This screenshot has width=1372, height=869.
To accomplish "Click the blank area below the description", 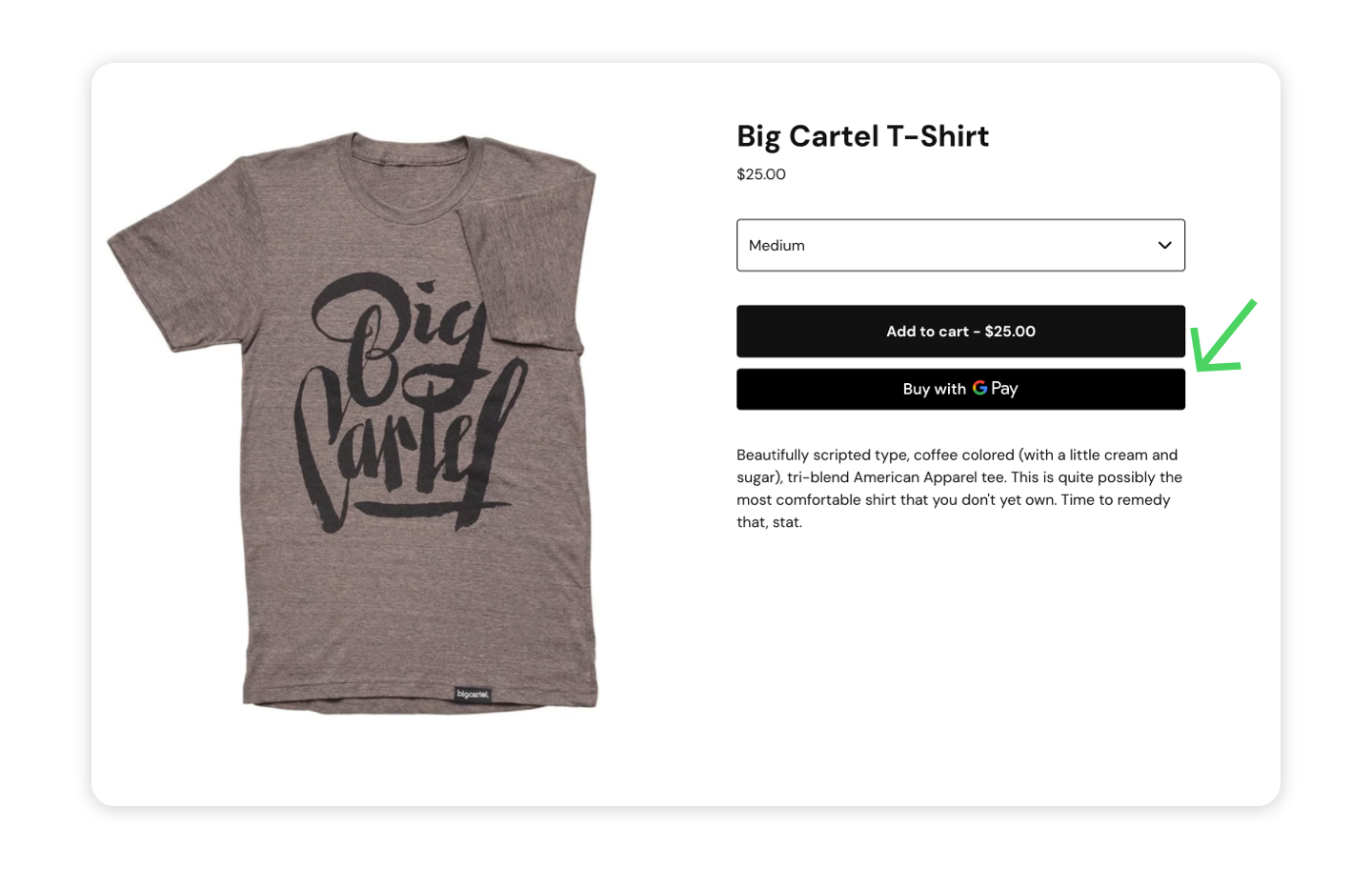I will click(x=960, y=667).
